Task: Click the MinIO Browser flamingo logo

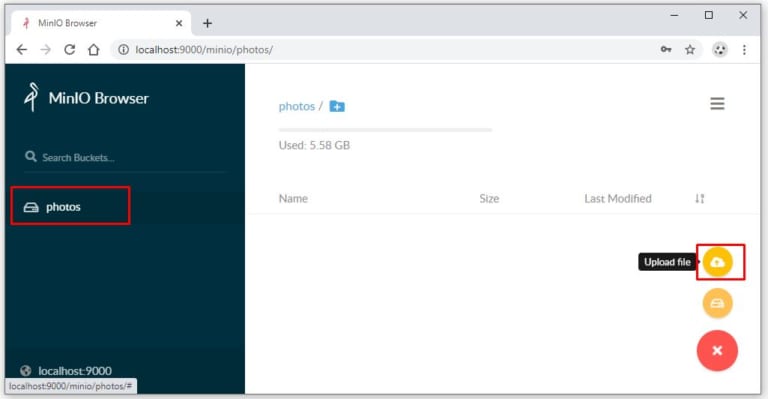Action: [x=31, y=97]
